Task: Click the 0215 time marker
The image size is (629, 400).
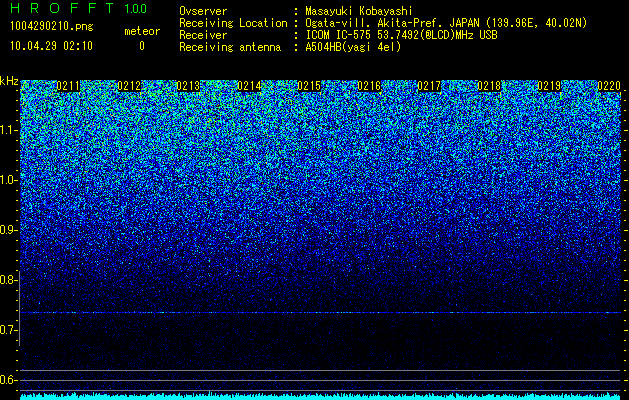Action: click(309, 86)
